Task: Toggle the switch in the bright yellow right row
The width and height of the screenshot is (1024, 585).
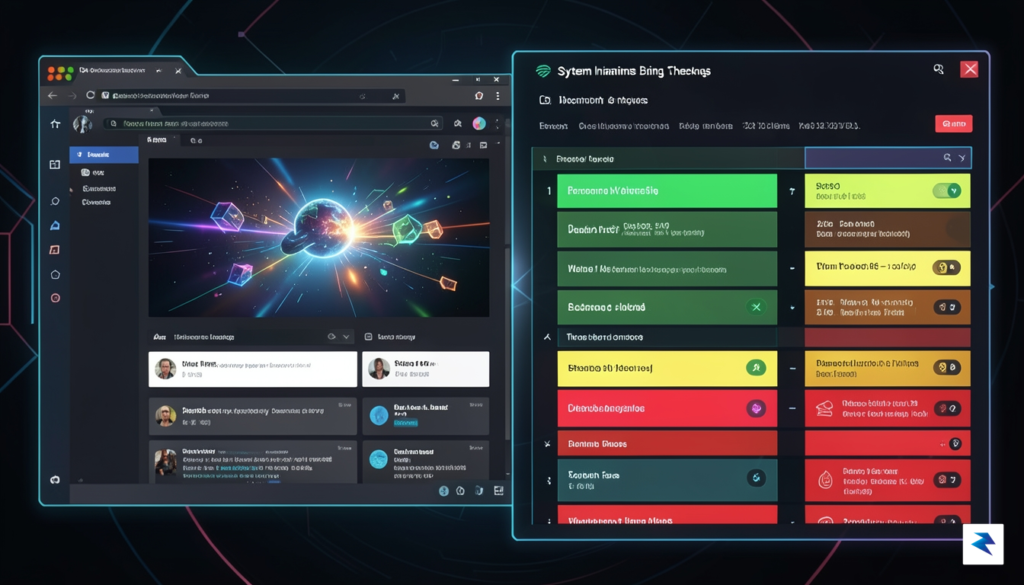Action: coord(946,267)
